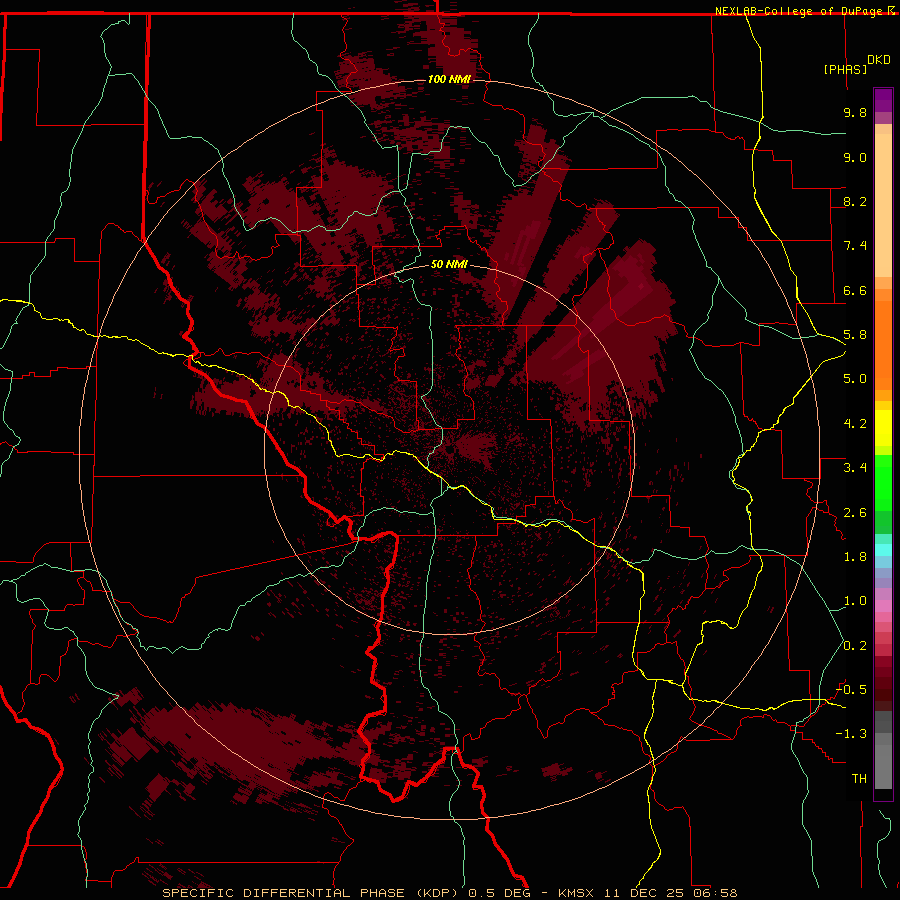Viewport: 900px width, 900px height.
Task: Click the 1.8 scale value
Action: (x=855, y=557)
